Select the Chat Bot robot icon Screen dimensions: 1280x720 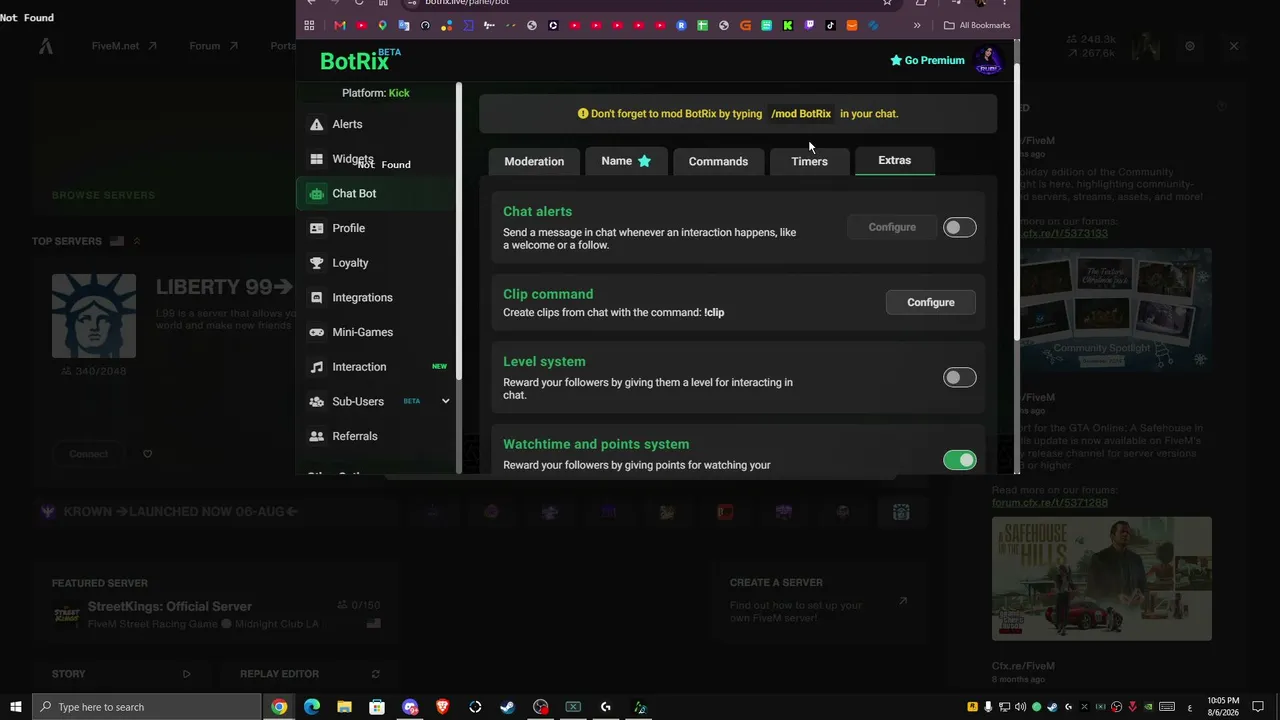[x=317, y=194]
